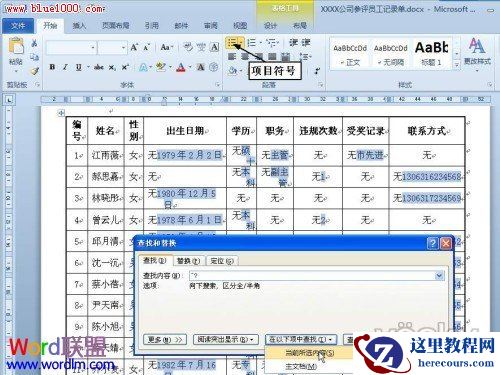The width and height of the screenshot is (500, 375).
Task: Expand the Font Color arrow
Action: [190, 68]
